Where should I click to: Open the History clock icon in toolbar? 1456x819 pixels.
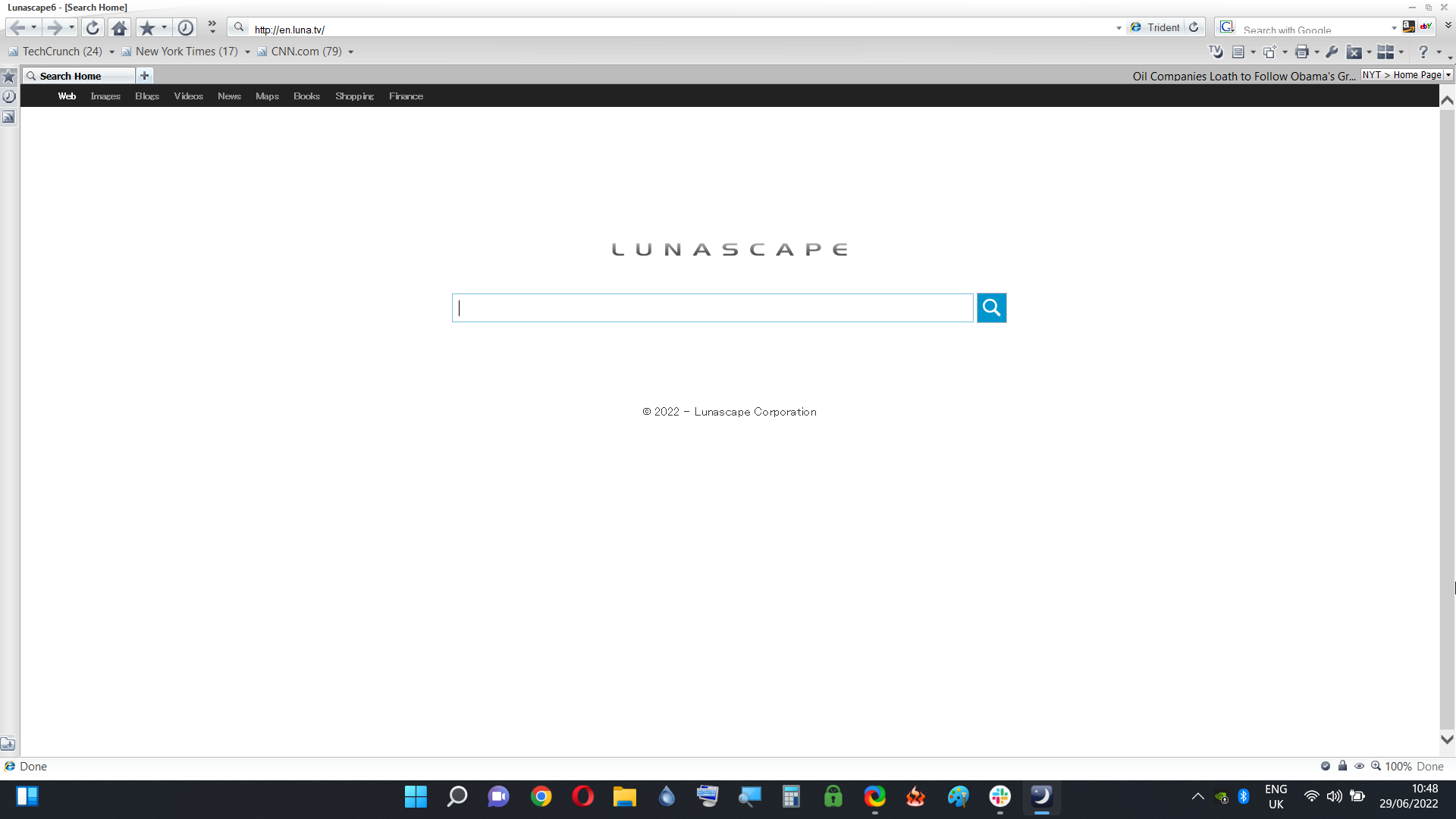point(186,28)
